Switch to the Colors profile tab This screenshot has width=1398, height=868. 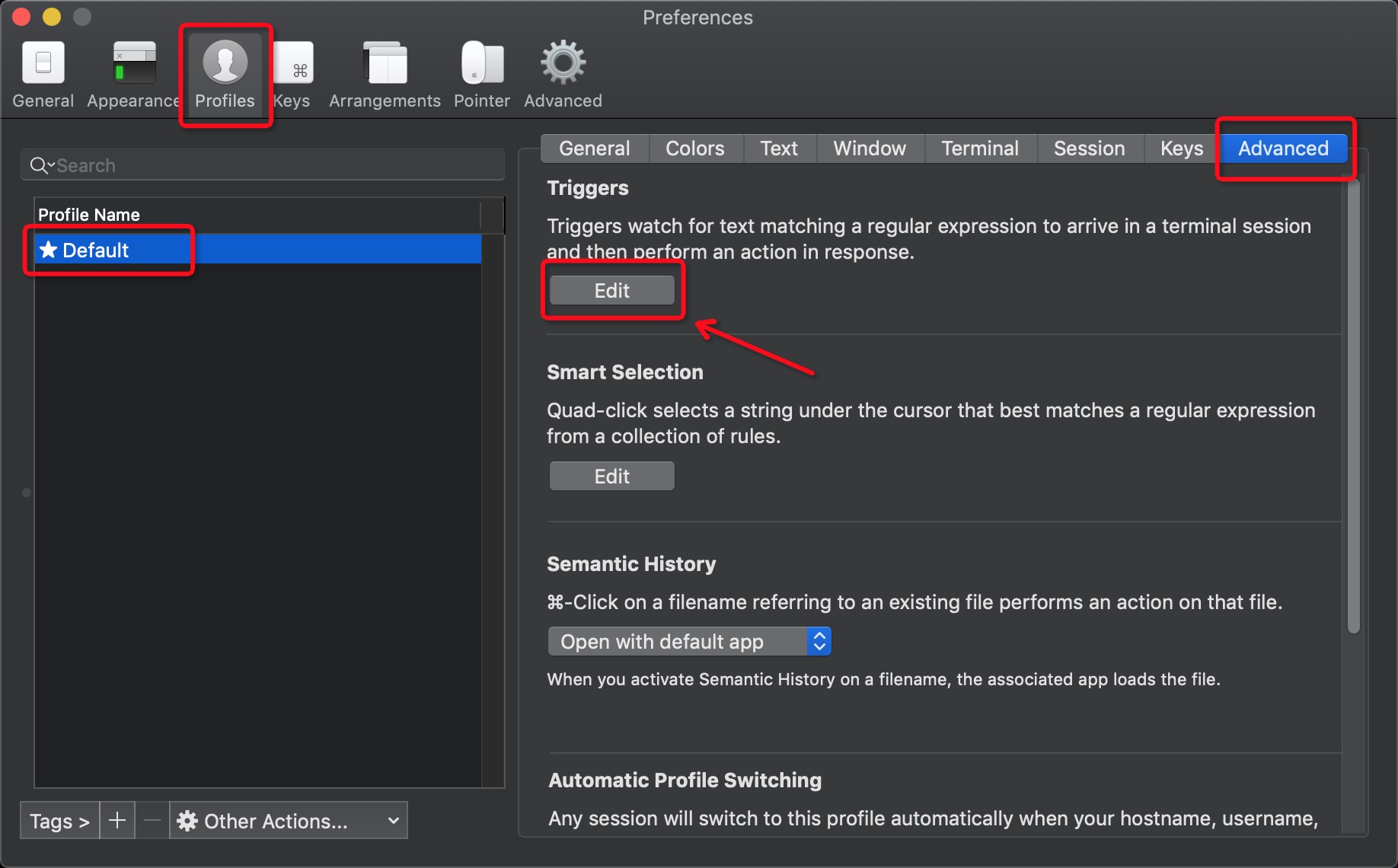coord(694,148)
